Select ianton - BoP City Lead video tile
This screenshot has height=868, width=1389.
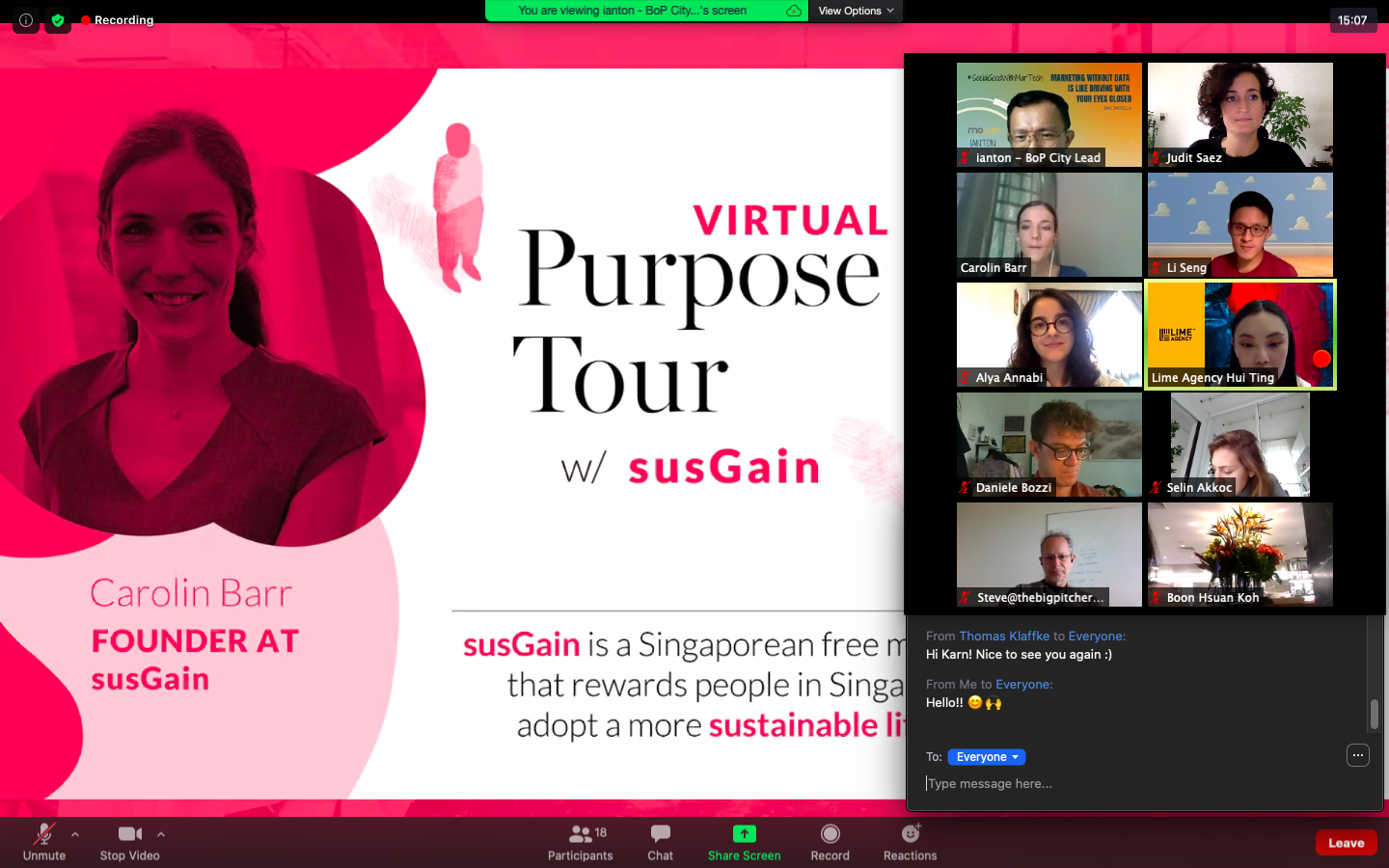pos(1049,115)
